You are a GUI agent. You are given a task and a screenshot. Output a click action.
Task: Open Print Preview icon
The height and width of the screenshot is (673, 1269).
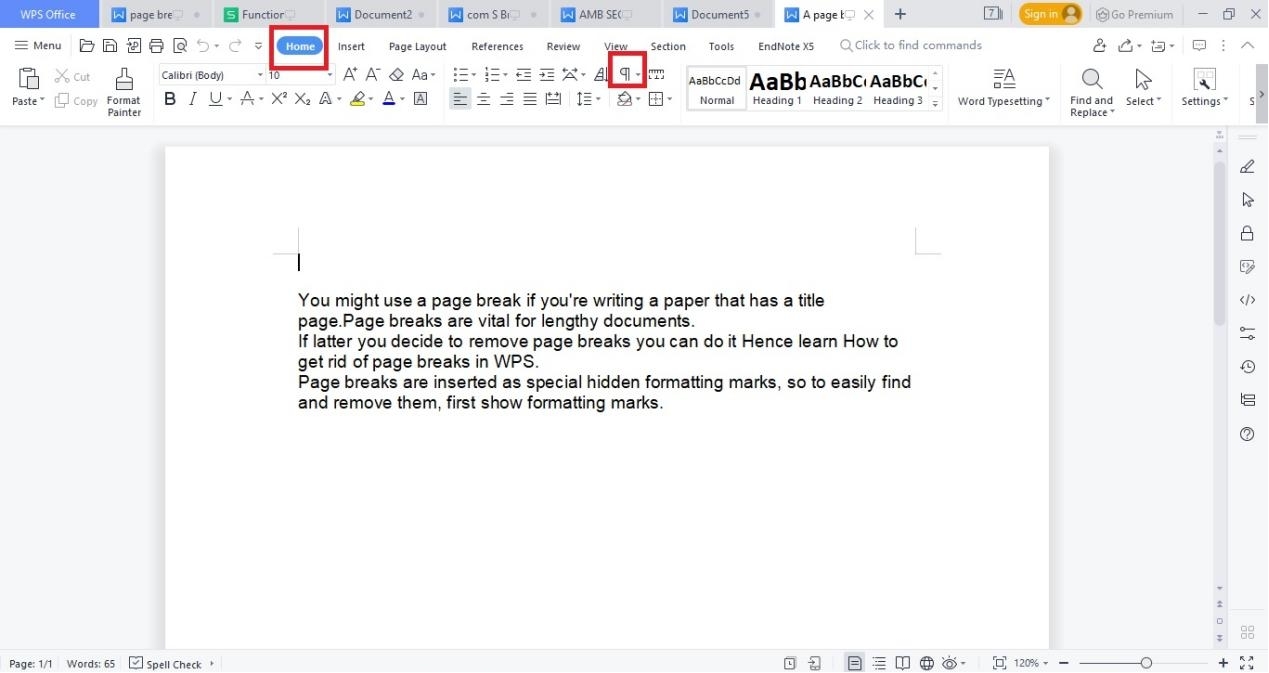[x=180, y=46]
